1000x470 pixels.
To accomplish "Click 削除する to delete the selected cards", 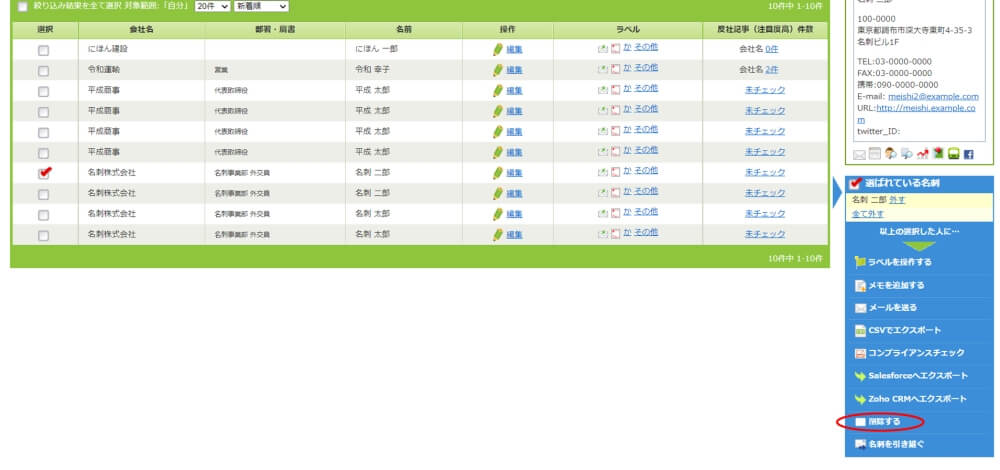I will point(883,422).
